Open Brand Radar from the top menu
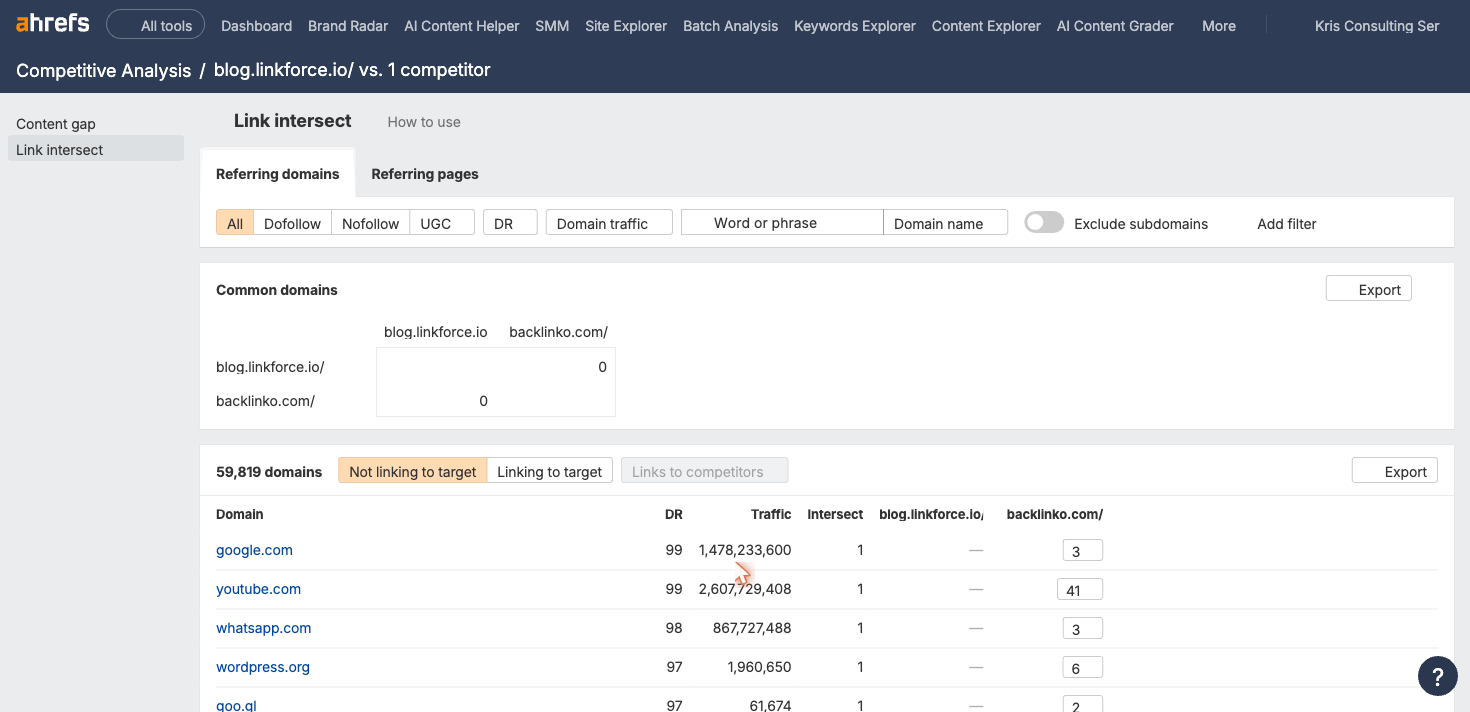Screen dimensions: 1470x712 tap(348, 26)
